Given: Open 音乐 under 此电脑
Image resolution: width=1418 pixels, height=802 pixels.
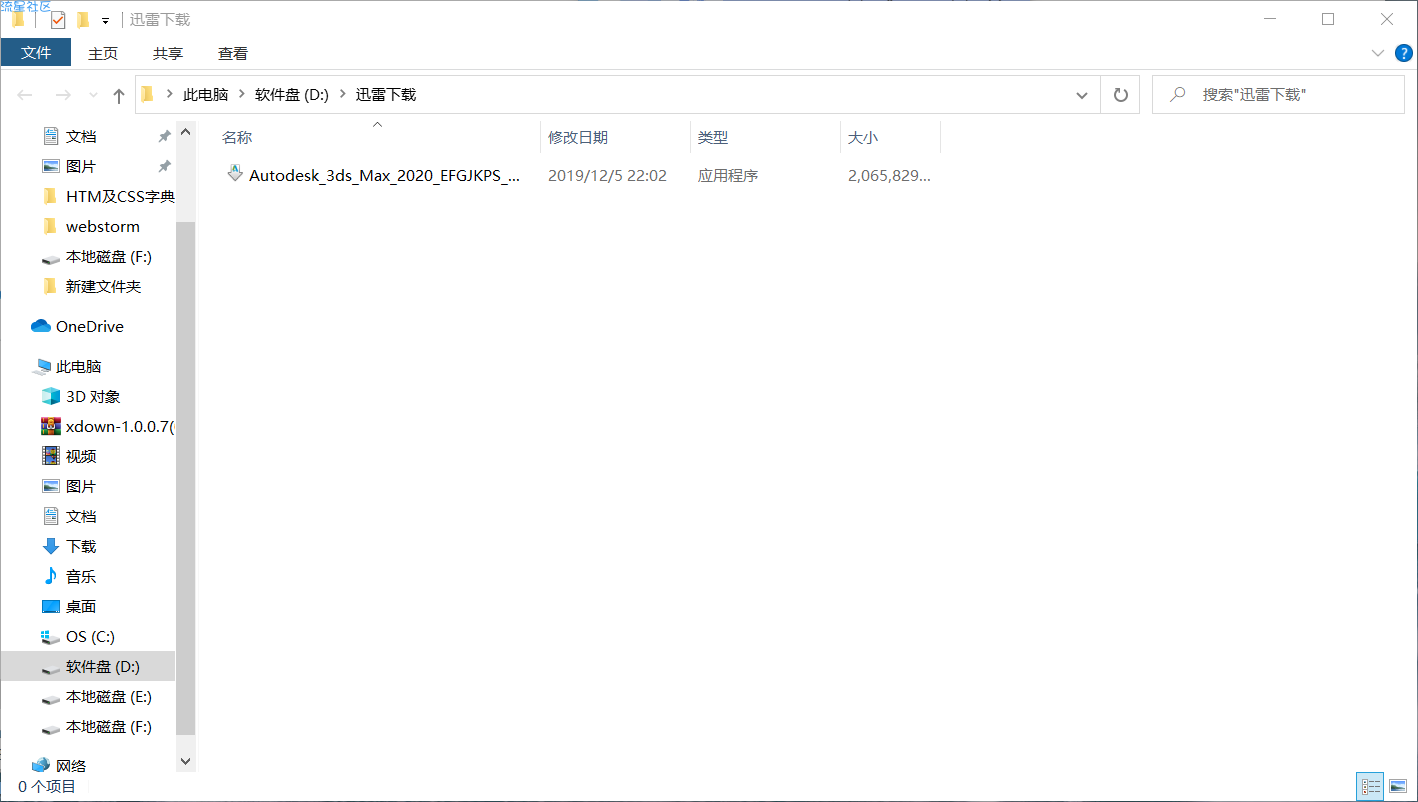Looking at the screenshot, I should 81,576.
